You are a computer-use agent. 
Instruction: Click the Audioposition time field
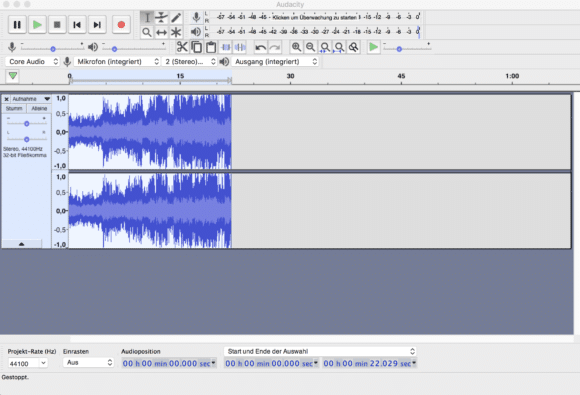pos(169,363)
